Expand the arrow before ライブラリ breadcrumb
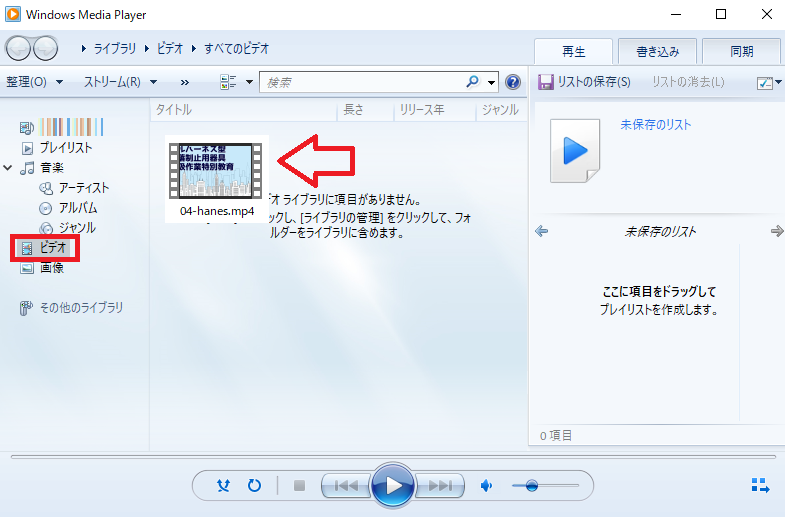The height and width of the screenshot is (517, 785). 84,49
